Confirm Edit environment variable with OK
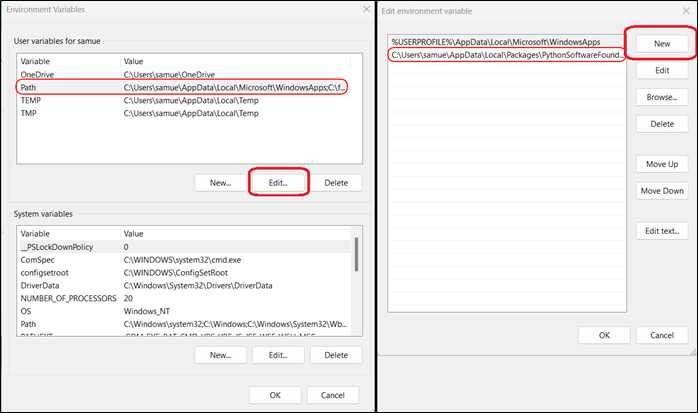 pyautogui.click(x=604, y=335)
